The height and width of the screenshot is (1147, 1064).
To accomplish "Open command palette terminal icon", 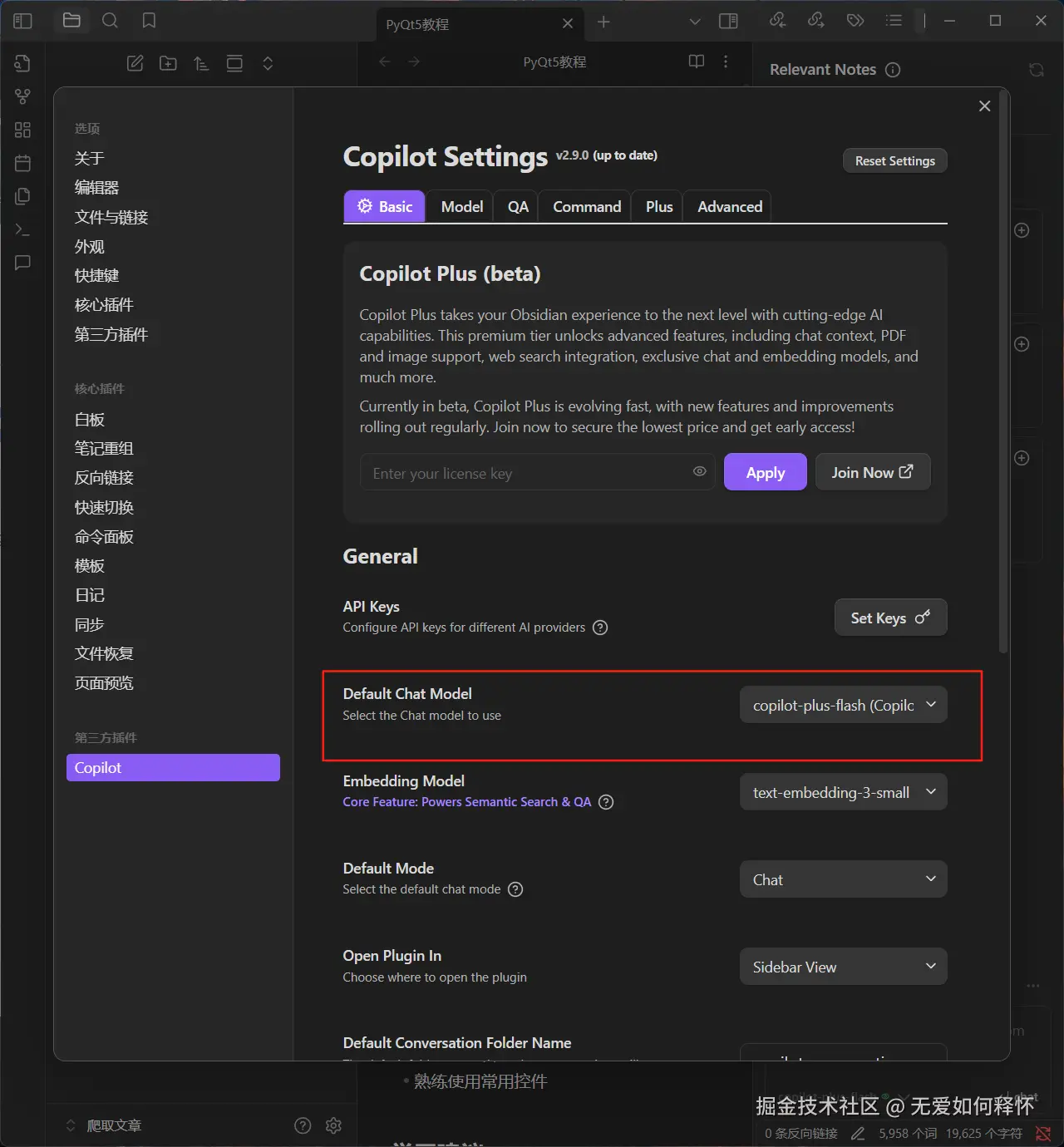I will coord(22,229).
